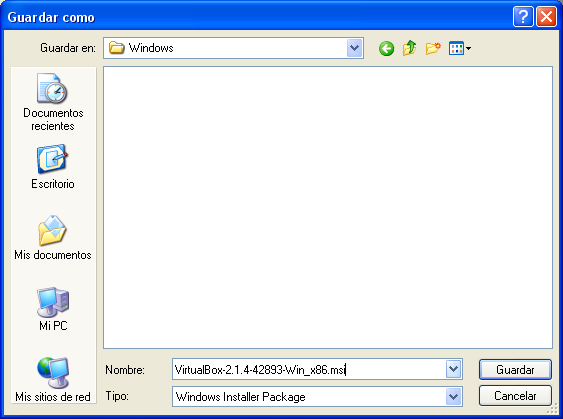
Task: Open Documentos recientes in sidebar
Action: point(53,102)
